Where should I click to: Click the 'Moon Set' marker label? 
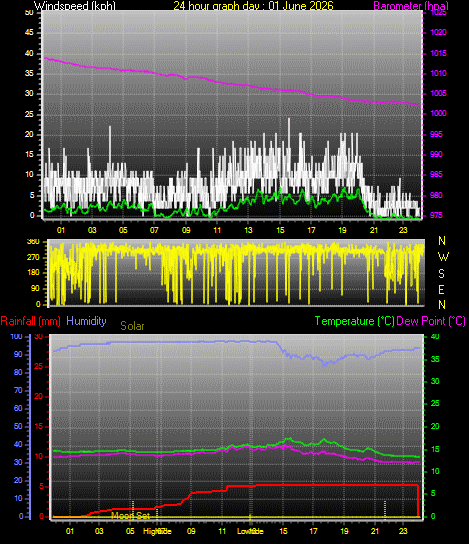click(x=130, y=516)
